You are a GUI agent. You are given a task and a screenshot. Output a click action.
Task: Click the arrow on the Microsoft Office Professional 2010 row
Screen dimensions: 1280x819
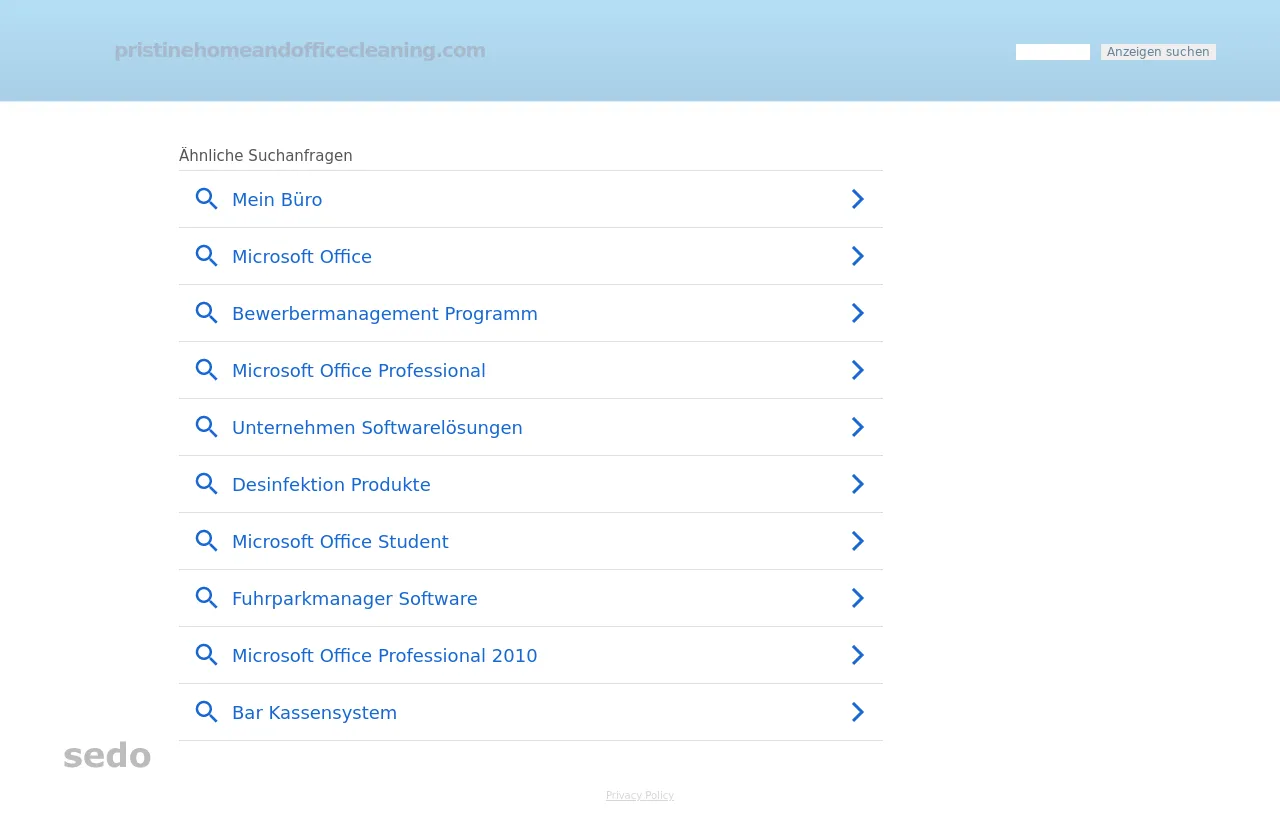pyautogui.click(x=858, y=655)
